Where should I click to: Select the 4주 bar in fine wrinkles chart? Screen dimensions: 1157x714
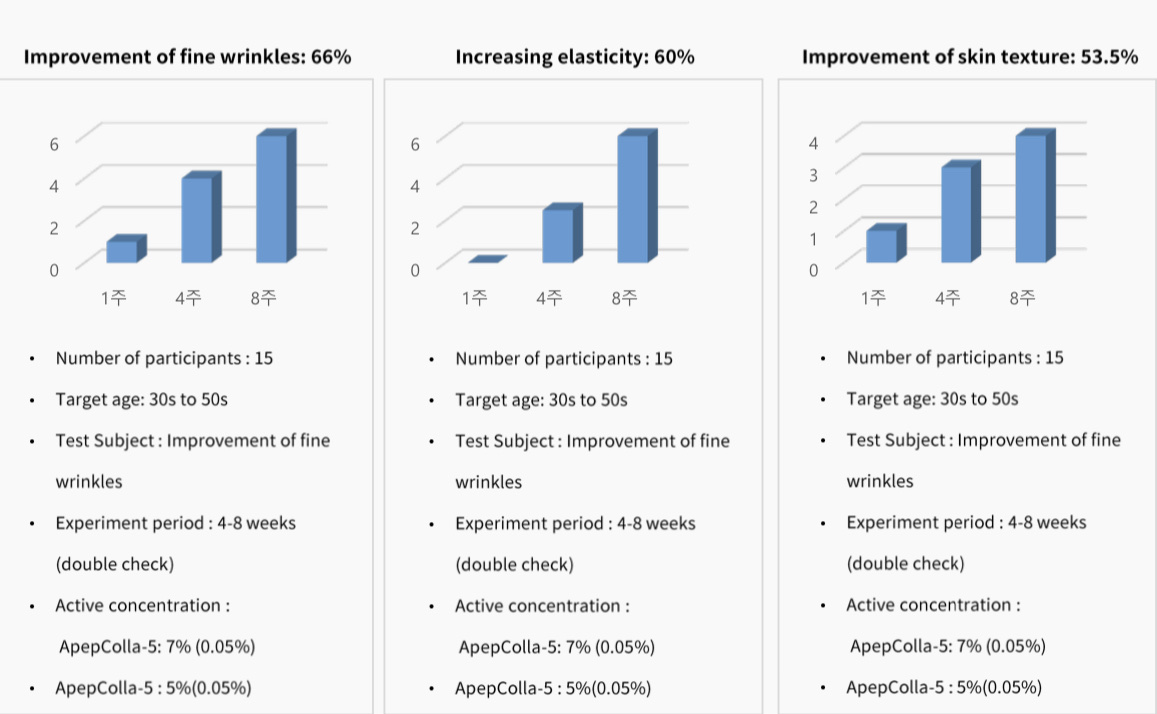tap(201, 217)
